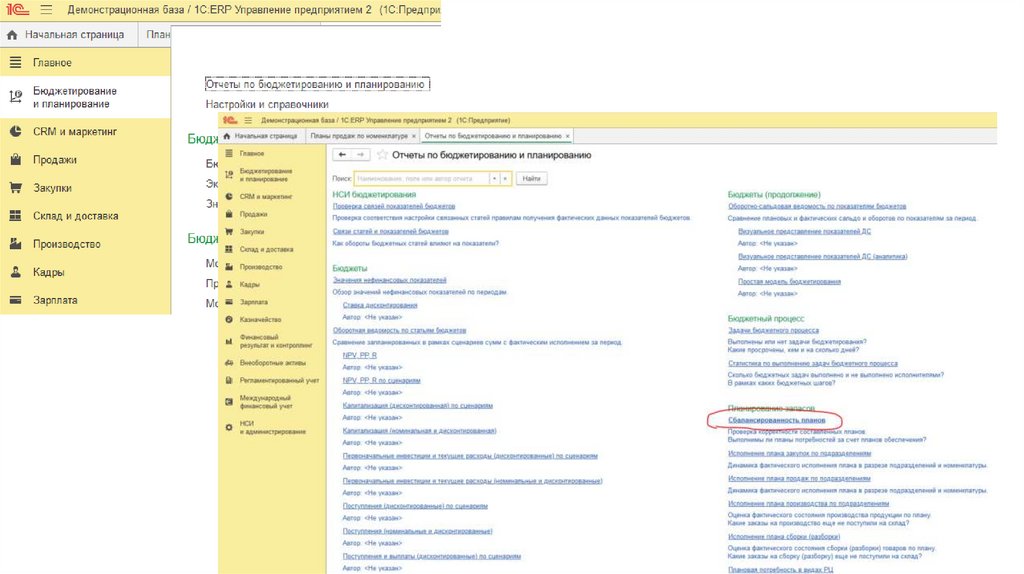Switch to Планы продаж по номенклатуре tab
The image size is (1024, 574).
[359, 136]
